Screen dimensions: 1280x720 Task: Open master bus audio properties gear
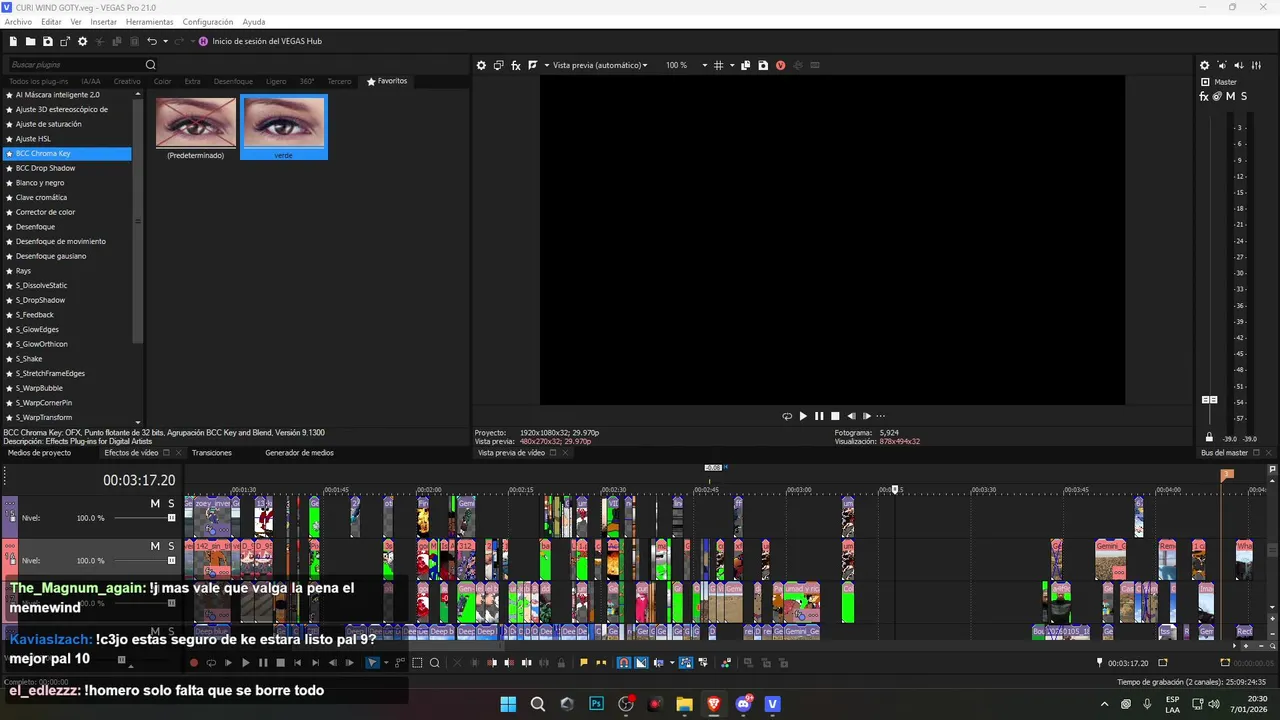click(1205, 65)
